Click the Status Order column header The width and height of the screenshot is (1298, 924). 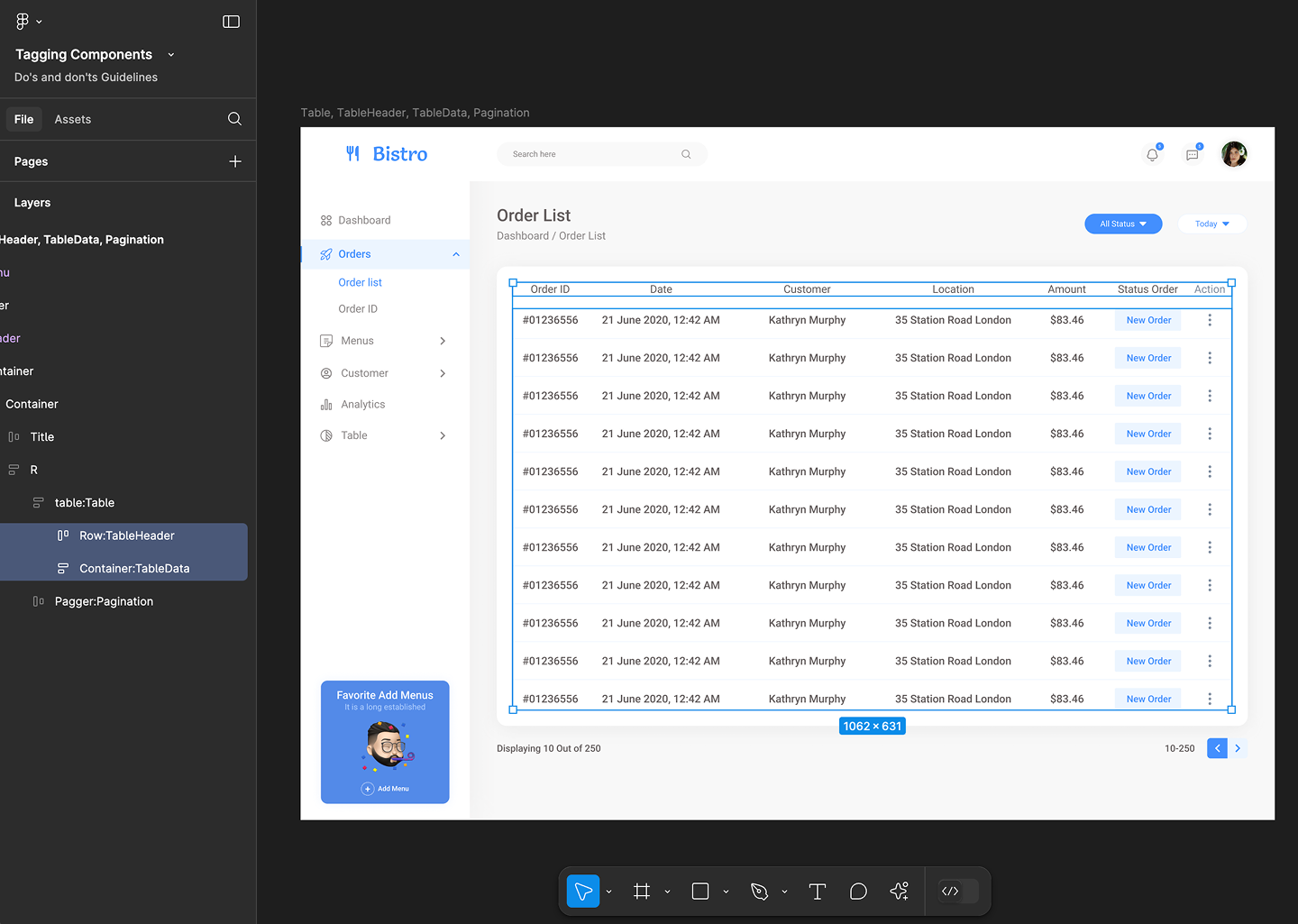[x=1147, y=289]
